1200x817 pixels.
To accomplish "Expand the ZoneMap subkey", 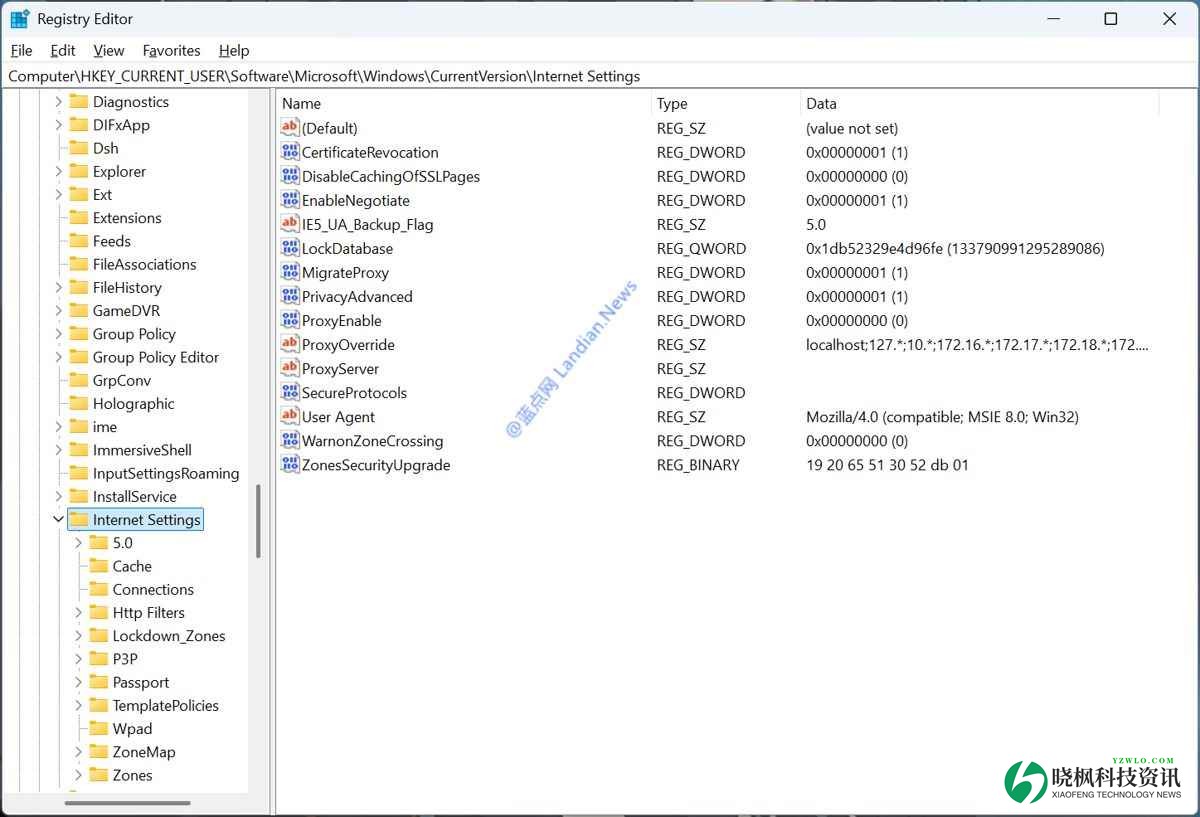I will point(78,752).
